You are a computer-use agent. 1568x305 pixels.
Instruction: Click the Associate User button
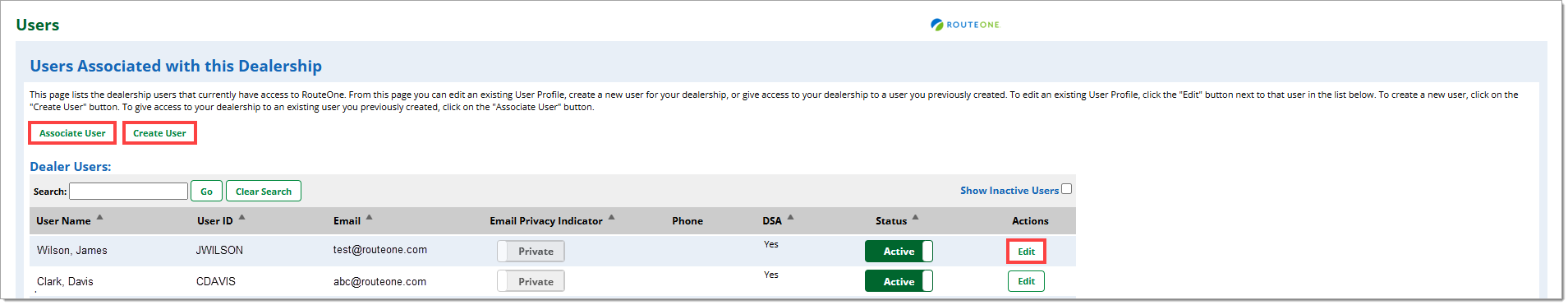point(72,133)
